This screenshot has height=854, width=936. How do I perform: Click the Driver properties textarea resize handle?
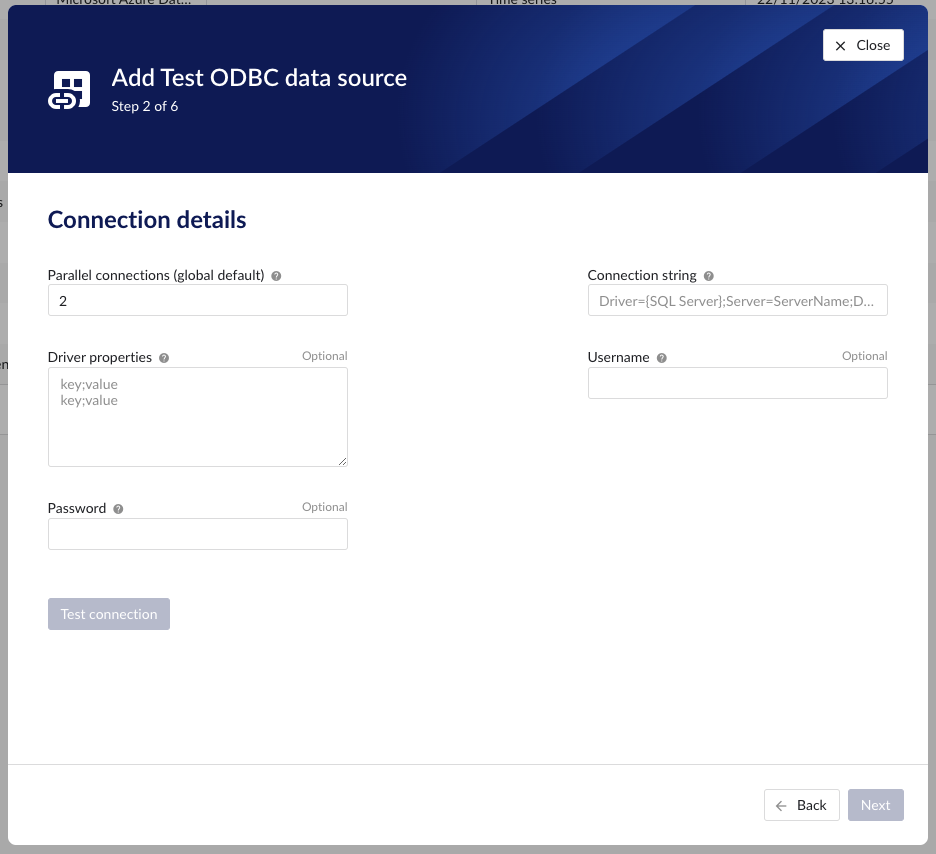click(343, 461)
